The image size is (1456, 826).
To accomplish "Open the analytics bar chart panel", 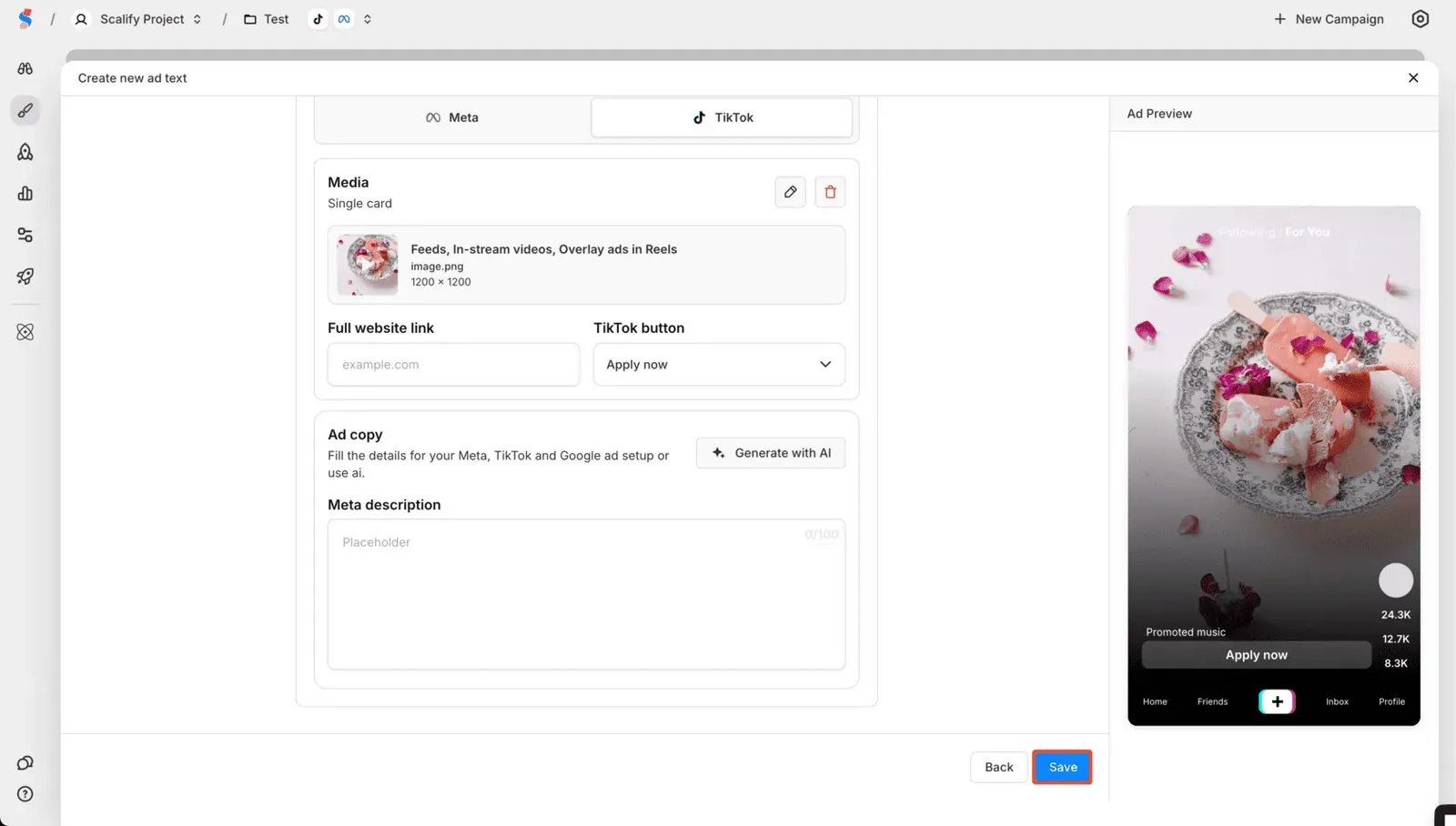I will 25,193.
